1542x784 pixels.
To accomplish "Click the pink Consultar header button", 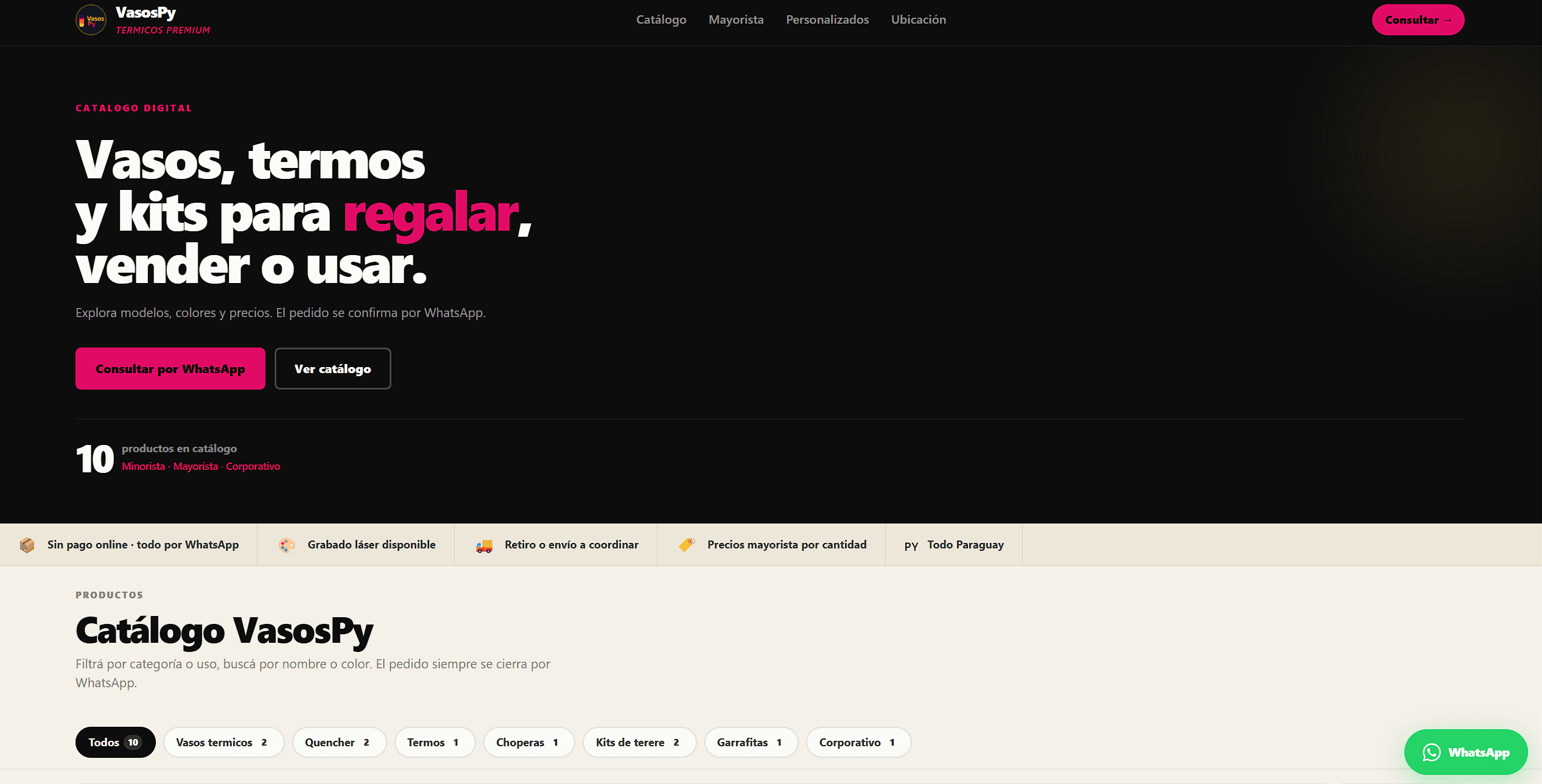I will (x=1418, y=20).
